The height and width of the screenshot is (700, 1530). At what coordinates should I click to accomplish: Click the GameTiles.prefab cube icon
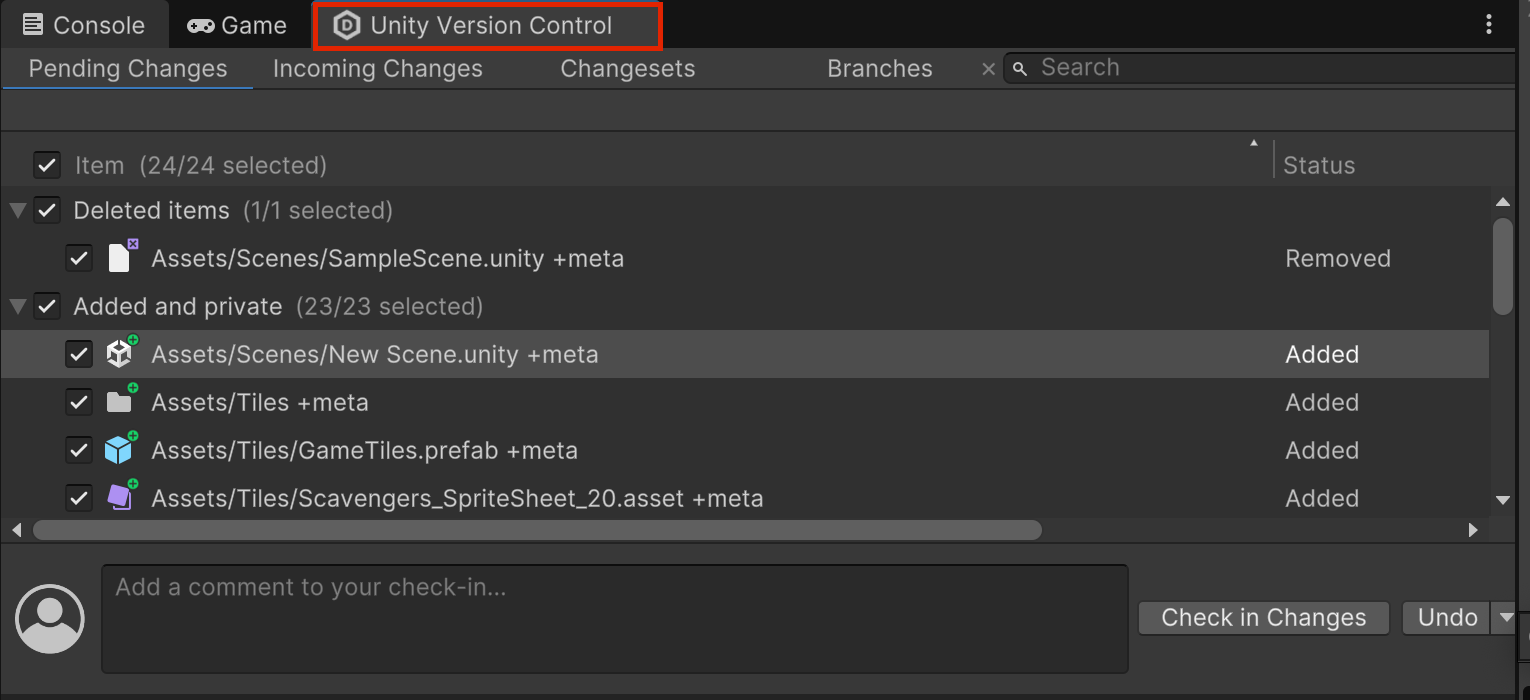[x=120, y=450]
